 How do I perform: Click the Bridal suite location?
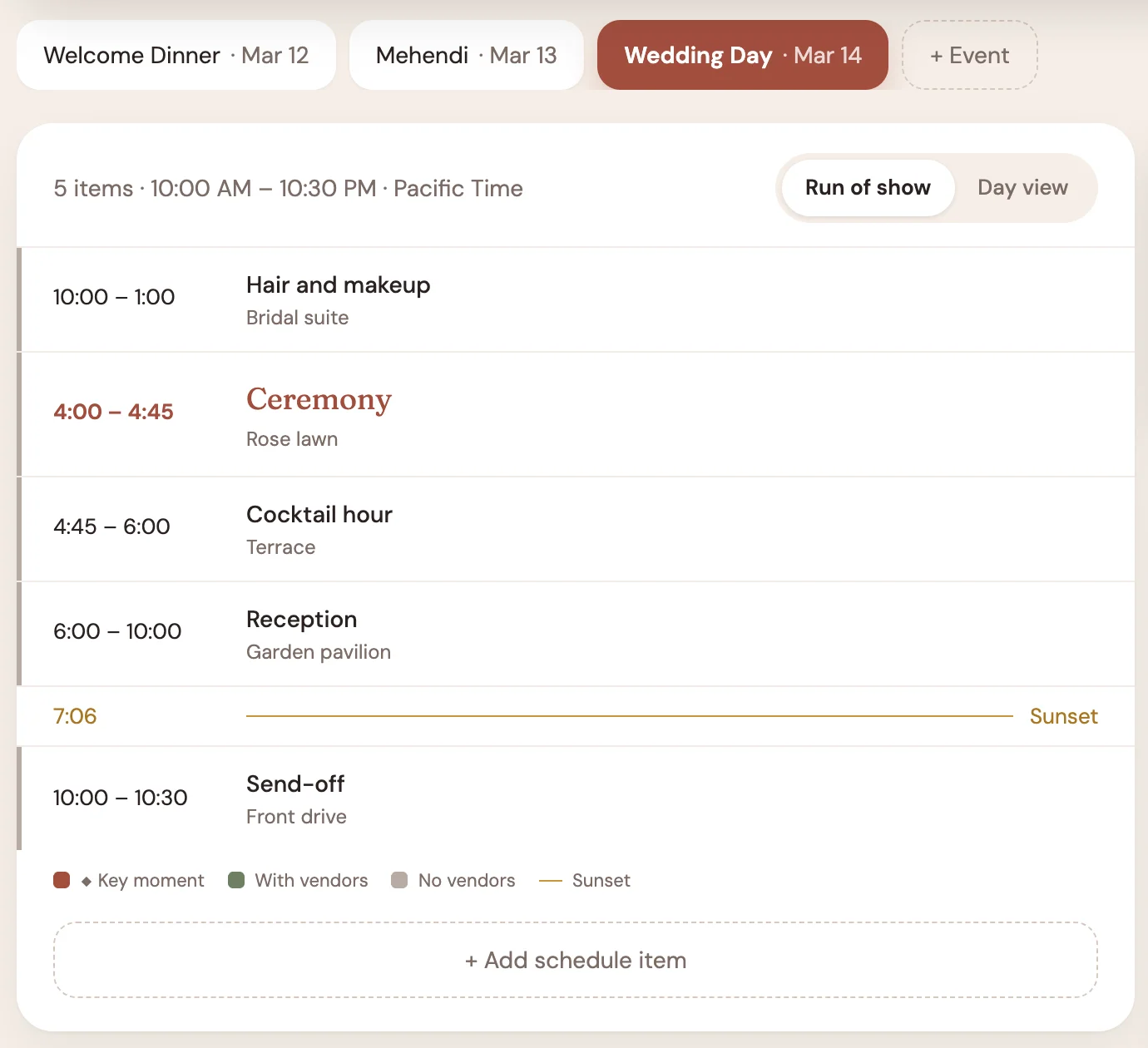[x=297, y=318]
